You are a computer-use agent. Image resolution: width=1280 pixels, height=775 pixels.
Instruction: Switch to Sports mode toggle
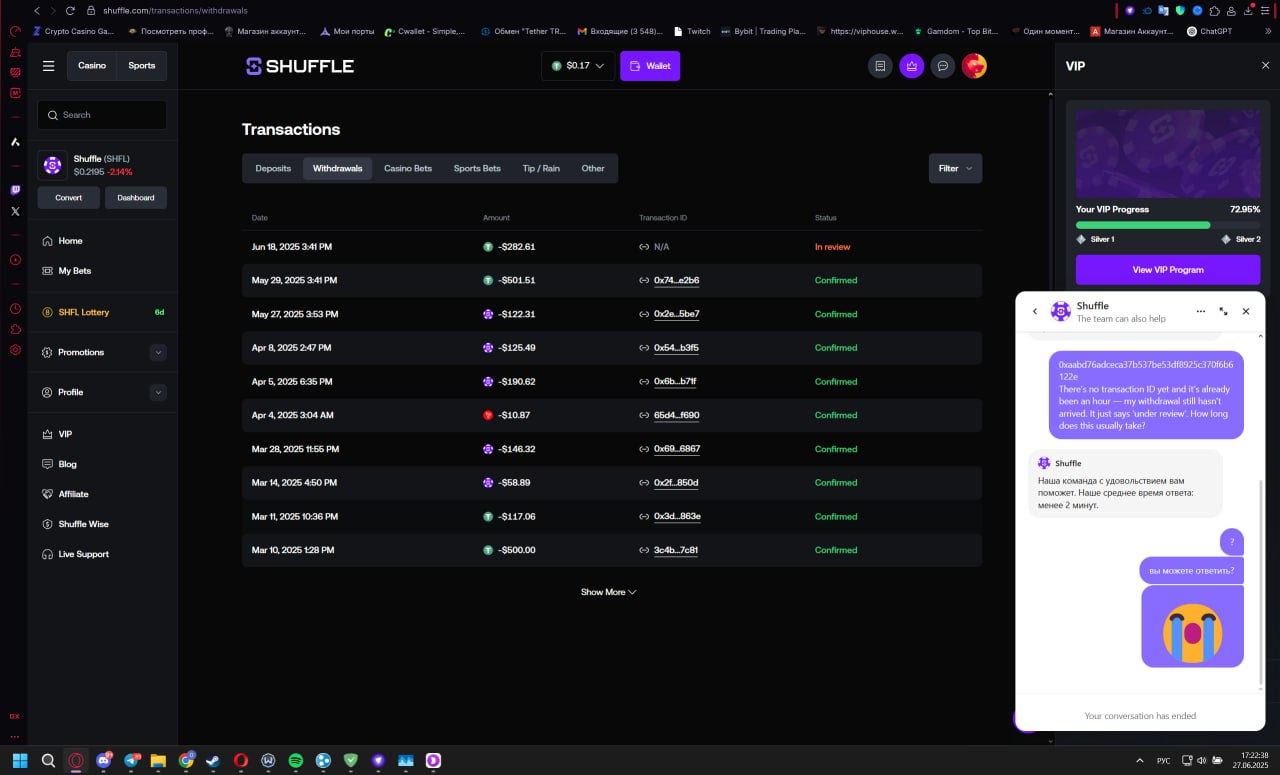point(142,66)
